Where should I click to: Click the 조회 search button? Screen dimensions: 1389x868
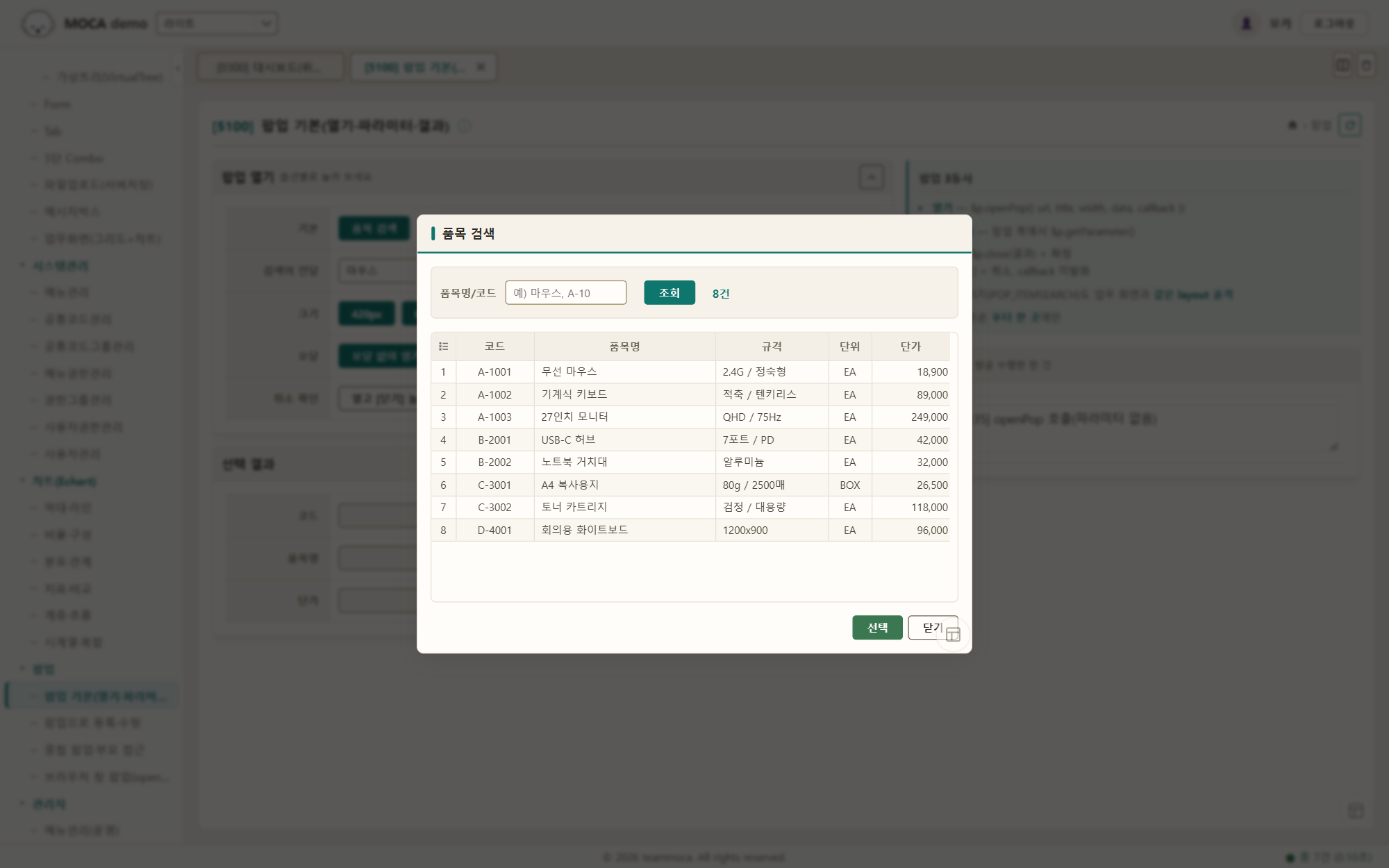click(669, 293)
